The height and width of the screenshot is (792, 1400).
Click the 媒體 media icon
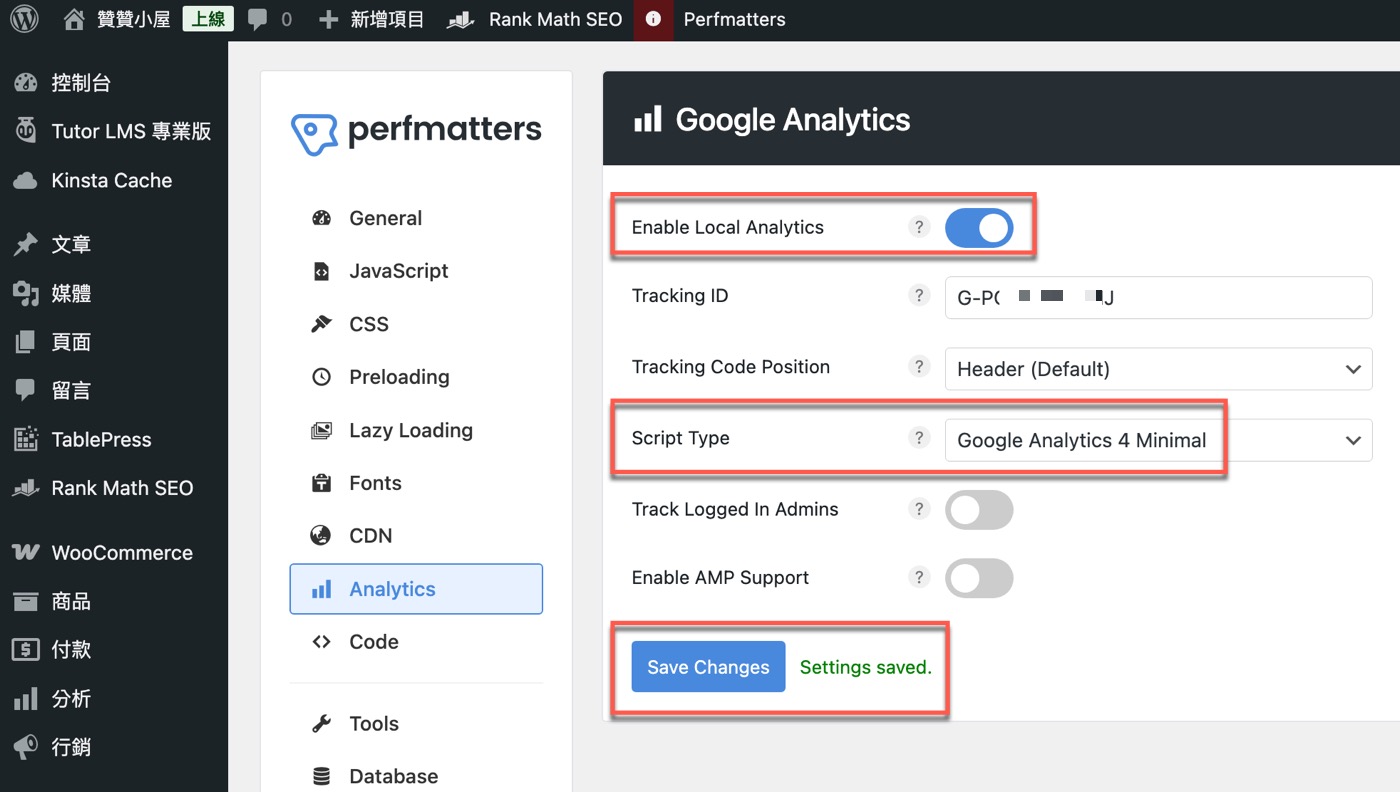click(x=26, y=293)
